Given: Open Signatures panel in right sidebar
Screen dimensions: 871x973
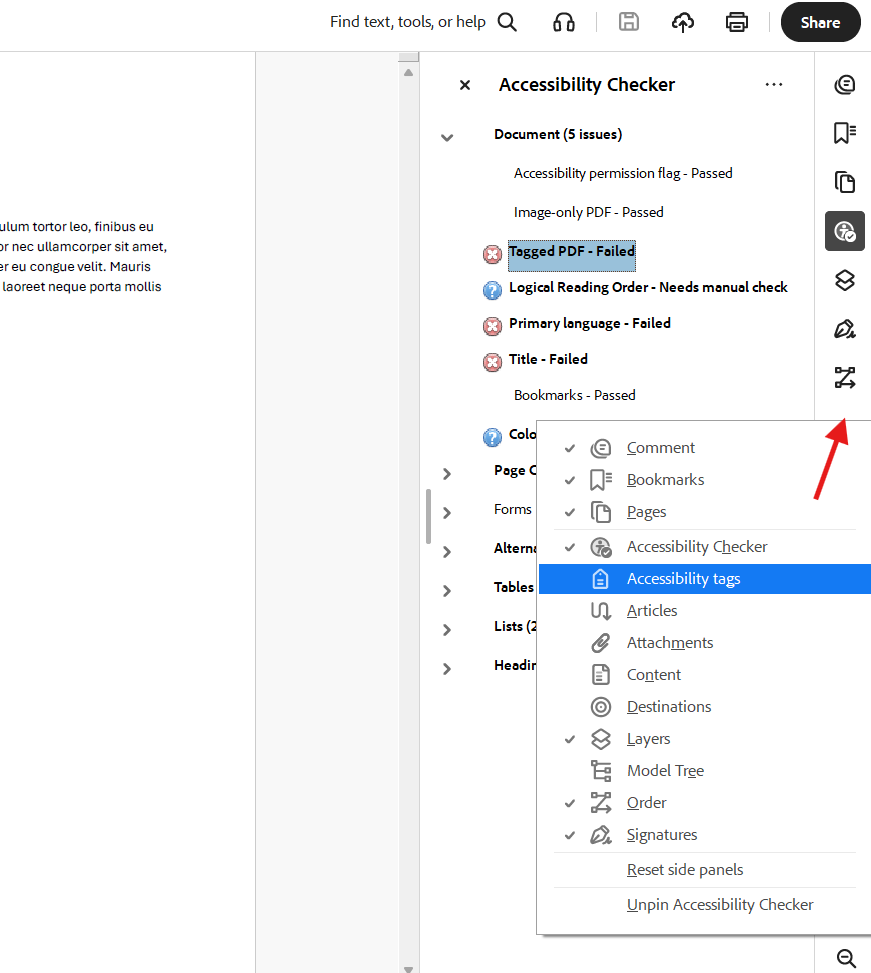Looking at the screenshot, I should [844, 328].
